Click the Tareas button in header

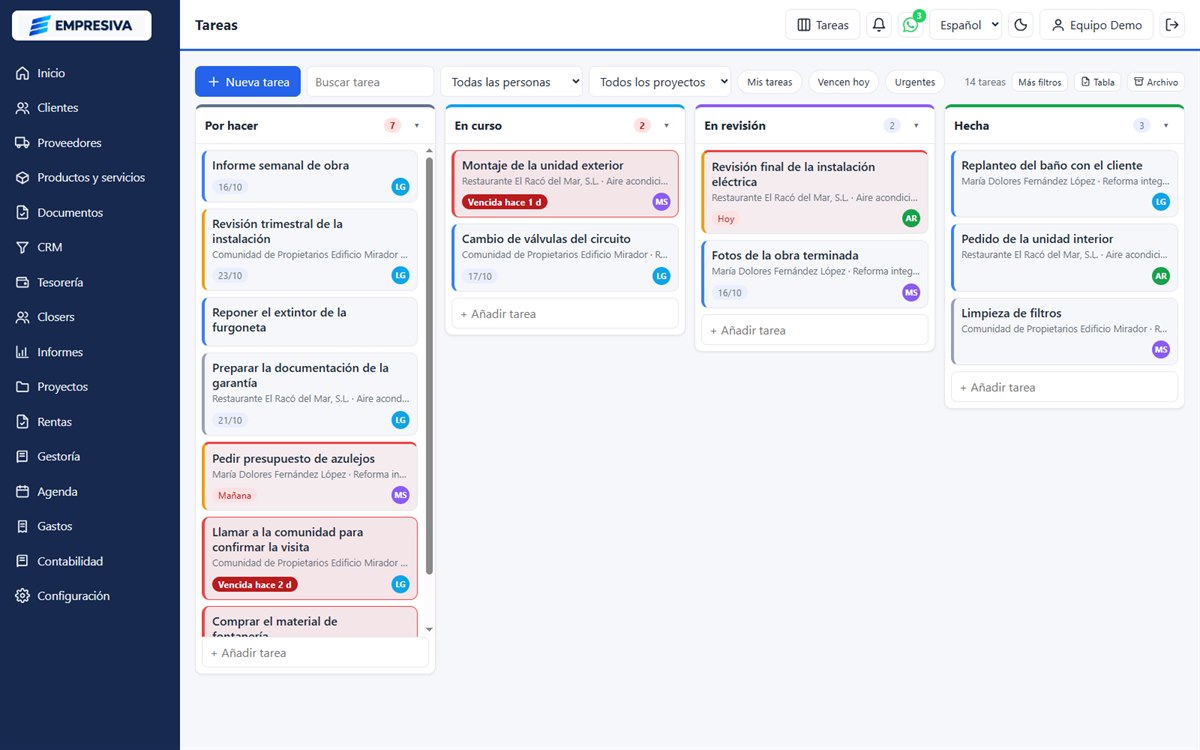(x=822, y=25)
